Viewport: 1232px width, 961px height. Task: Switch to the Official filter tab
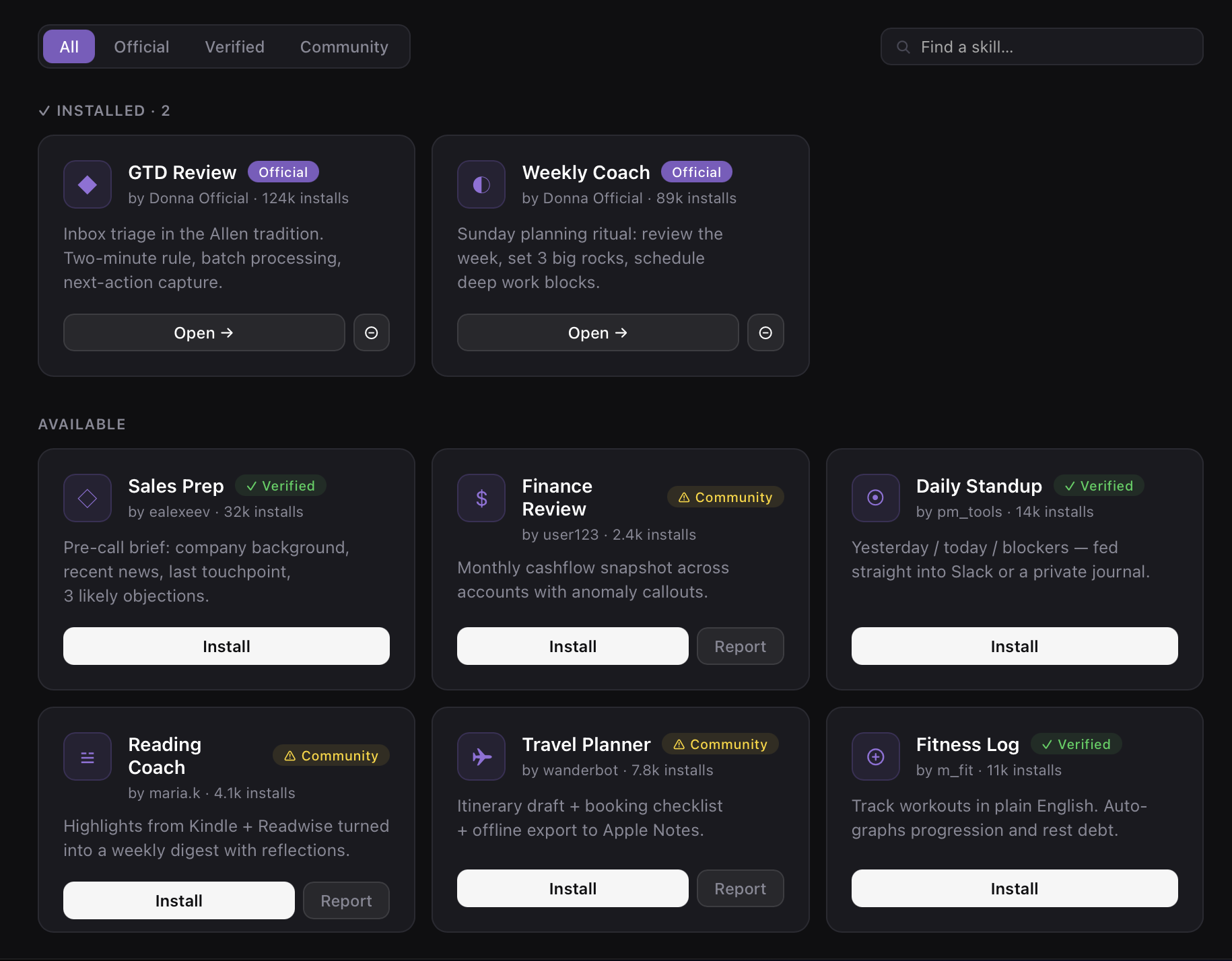click(141, 46)
